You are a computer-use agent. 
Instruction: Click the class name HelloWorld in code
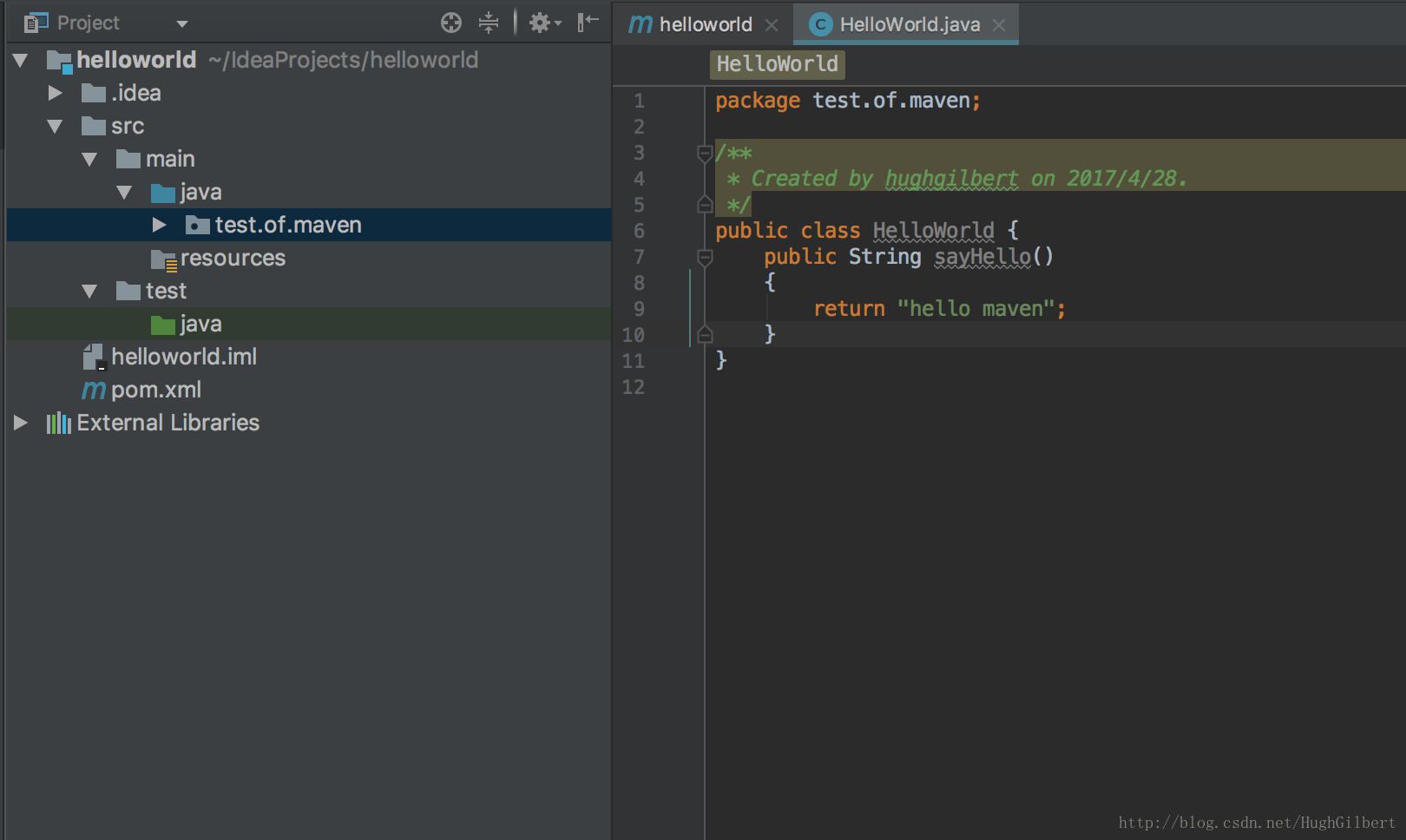click(x=933, y=231)
